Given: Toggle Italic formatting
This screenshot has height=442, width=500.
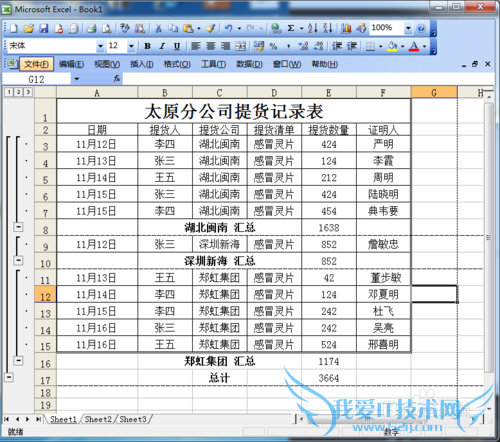Looking at the screenshot, I should (162, 46).
